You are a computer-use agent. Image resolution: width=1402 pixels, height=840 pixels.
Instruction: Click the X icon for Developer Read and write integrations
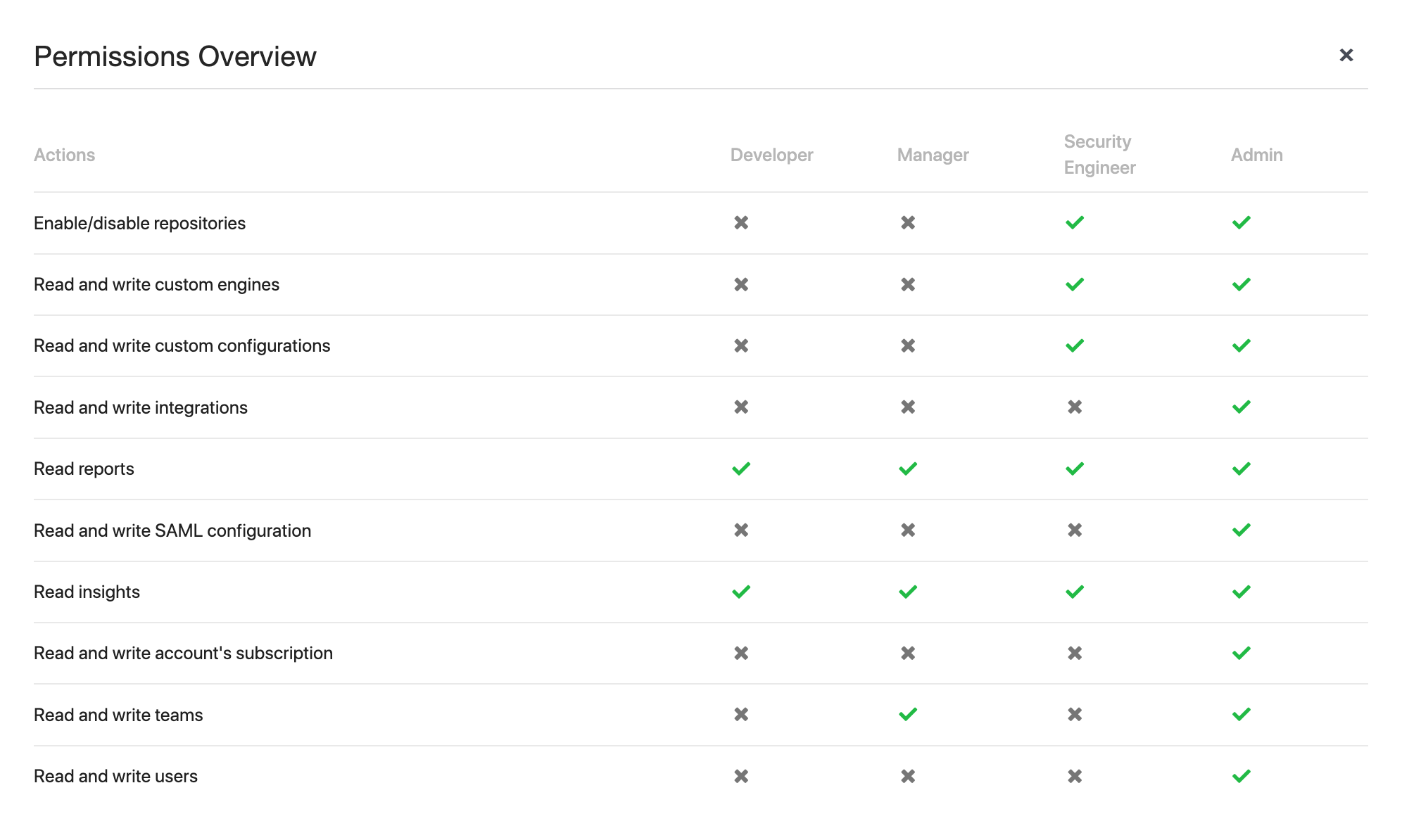click(x=741, y=407)
